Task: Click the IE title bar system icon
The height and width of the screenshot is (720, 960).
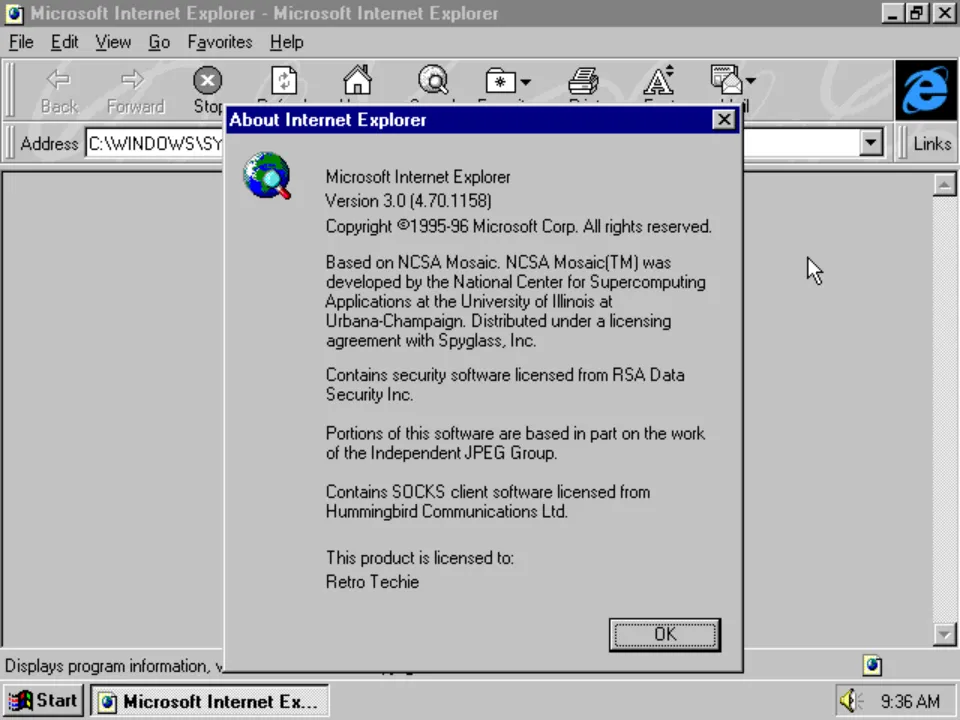Action: tap(15, 13)
